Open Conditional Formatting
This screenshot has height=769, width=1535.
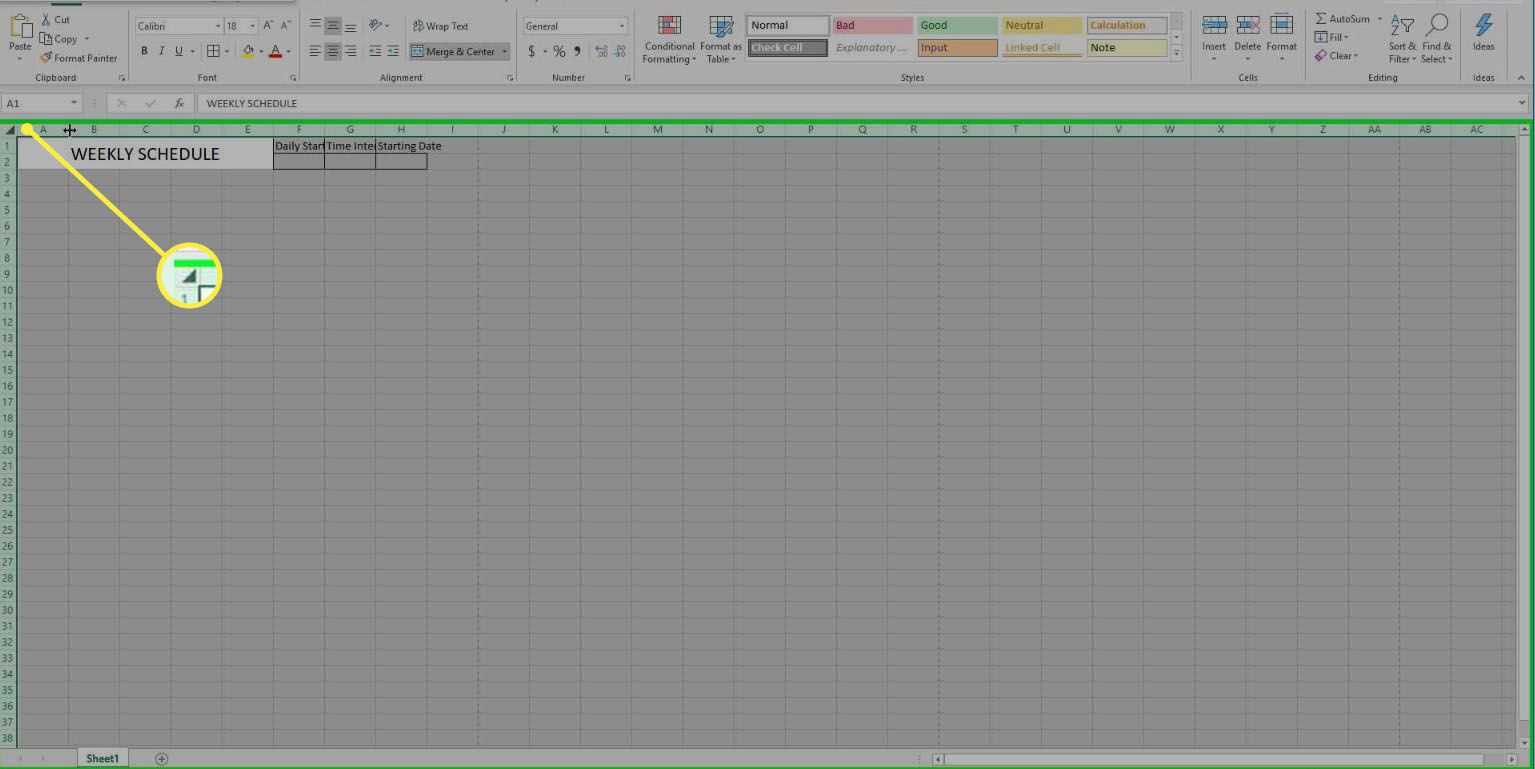(x=669, y=40)
